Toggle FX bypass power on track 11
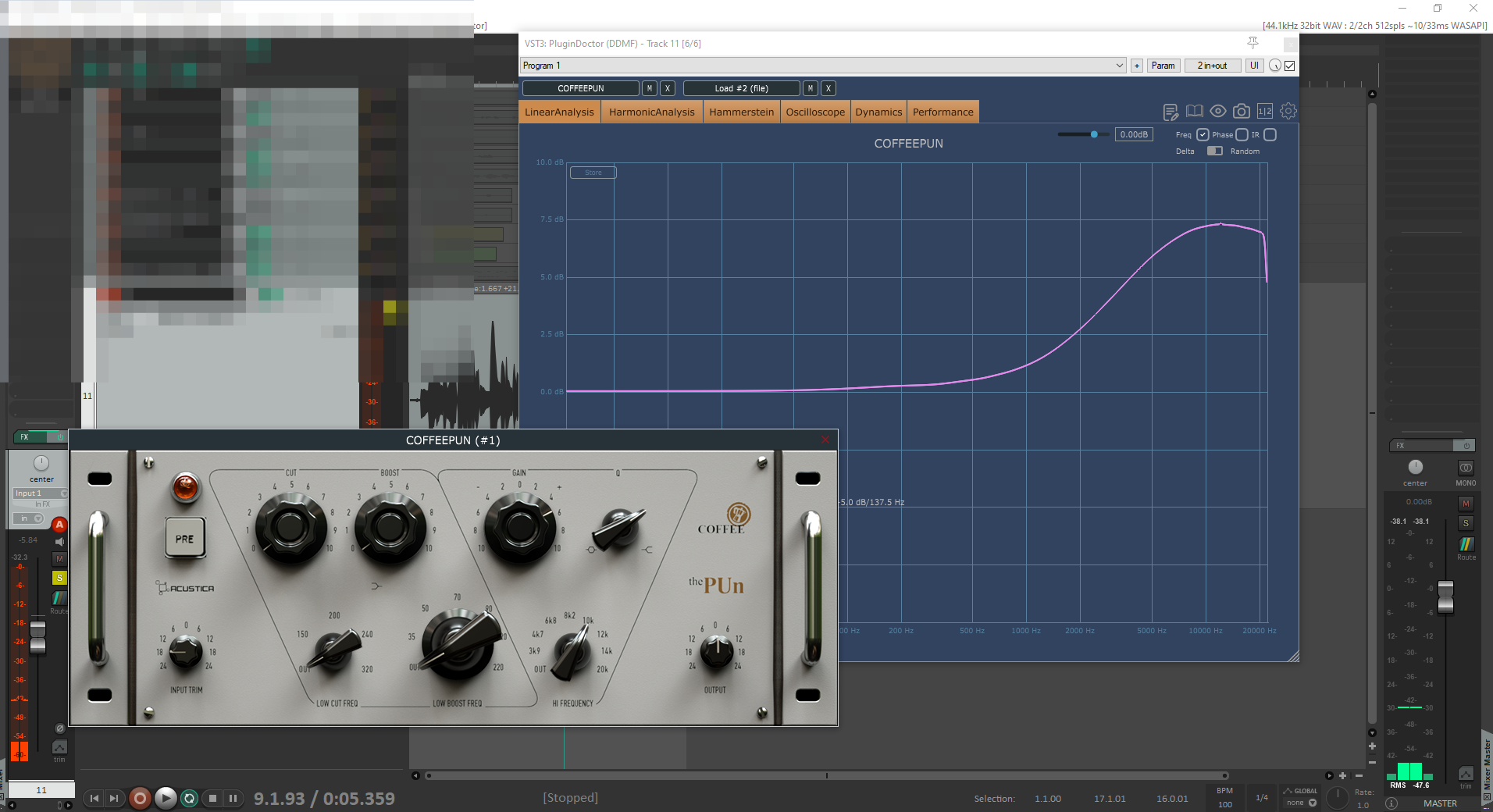This screenshot has width=1493, height=812. point(59,437)
